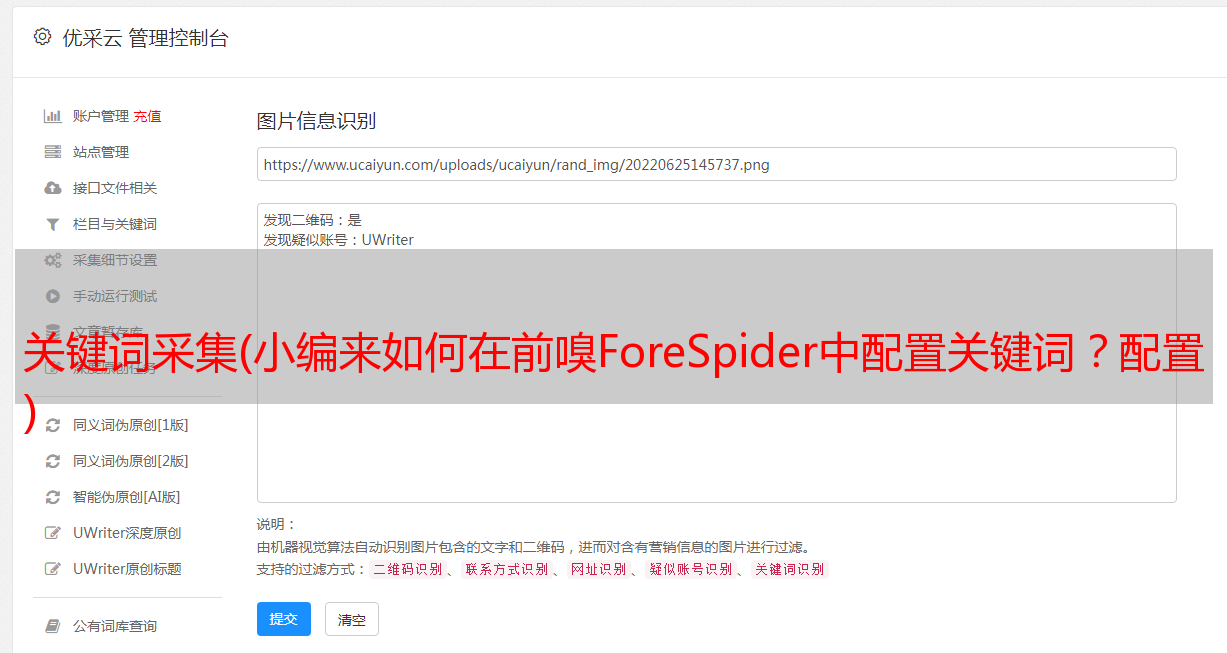Click the 二维码识别 filter tag
Screen dimensions: 1227x653
coord(407,569)
